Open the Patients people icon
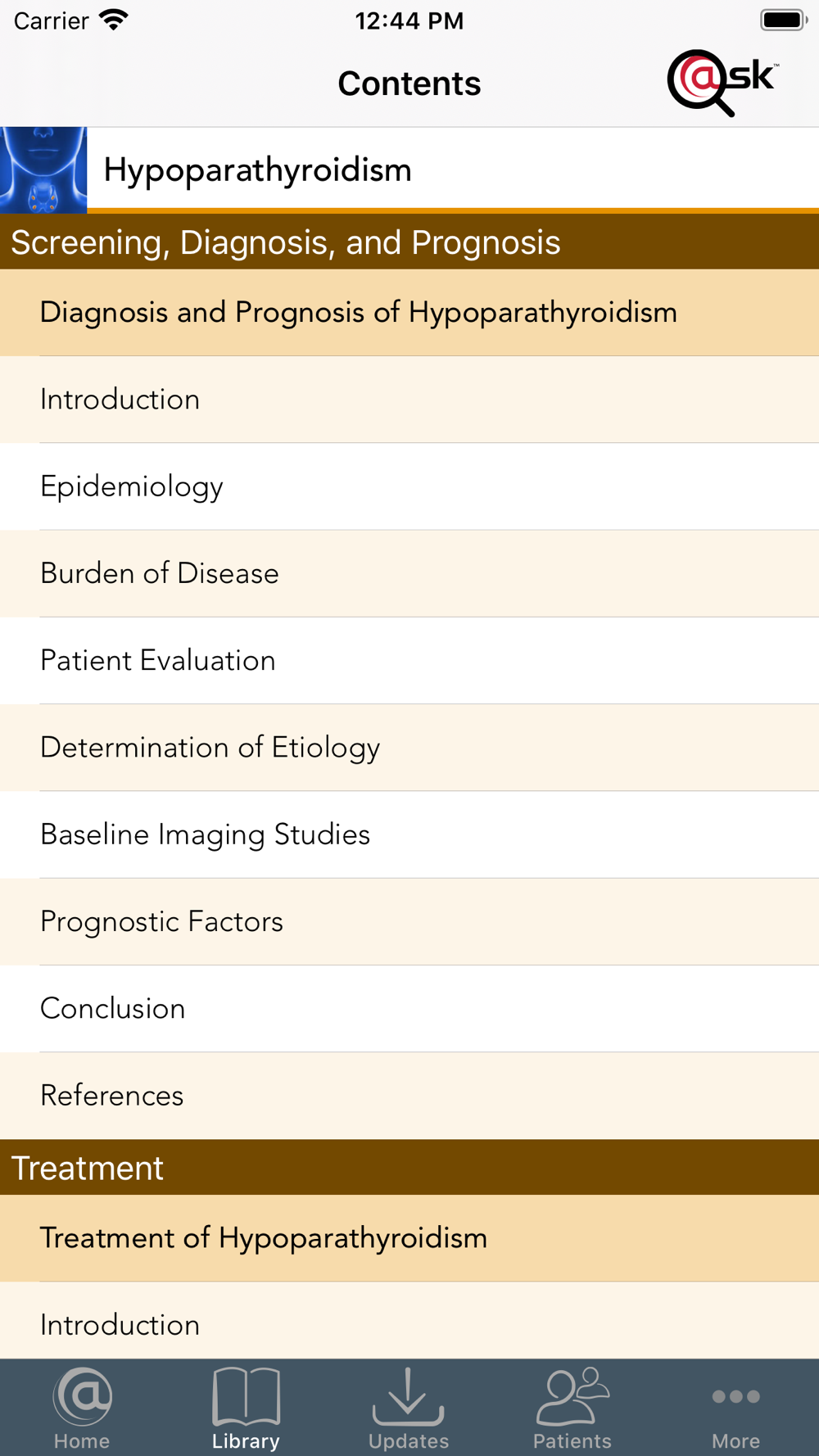Image resolution: width=819 pixels, height=1456 pixels. [572, 1395]
